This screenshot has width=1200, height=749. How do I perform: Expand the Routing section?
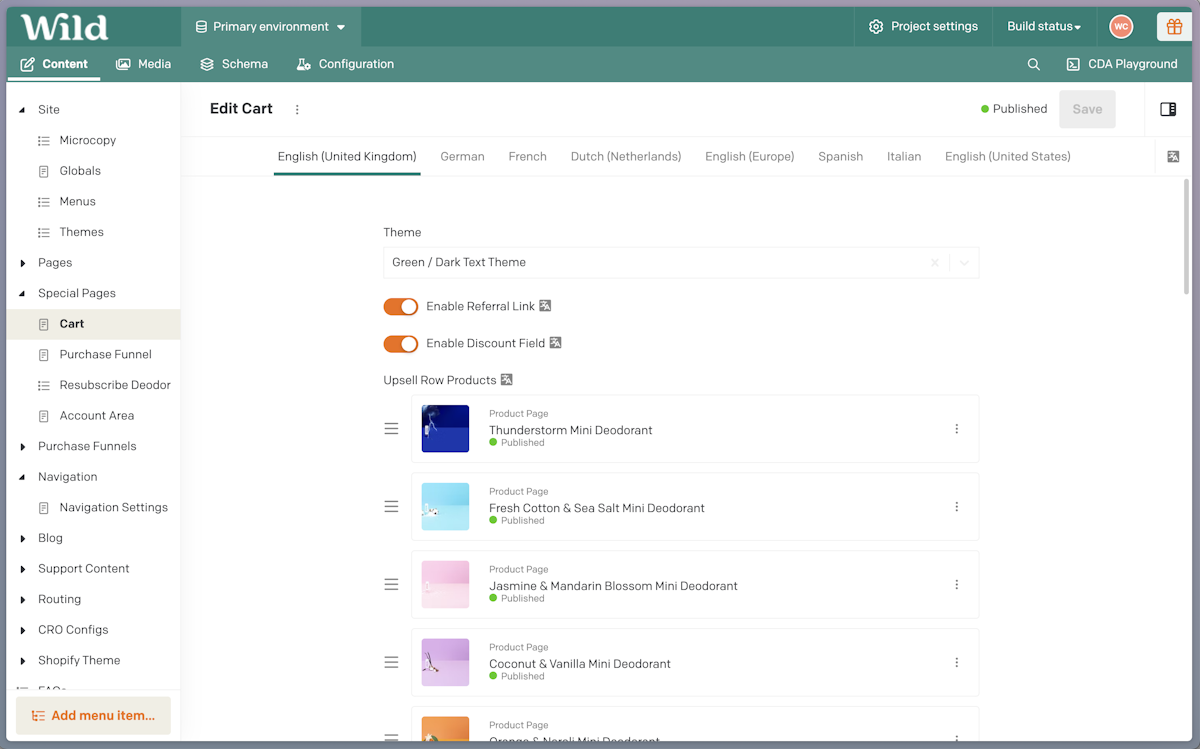click(x=23, y=600)
